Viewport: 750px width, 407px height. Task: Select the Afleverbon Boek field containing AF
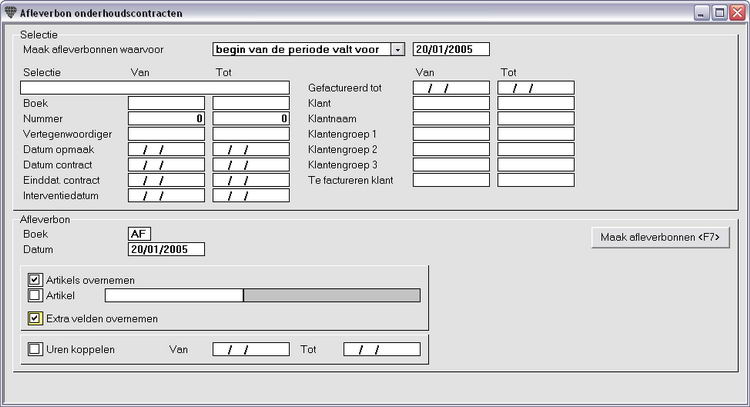tap(140, 234)
